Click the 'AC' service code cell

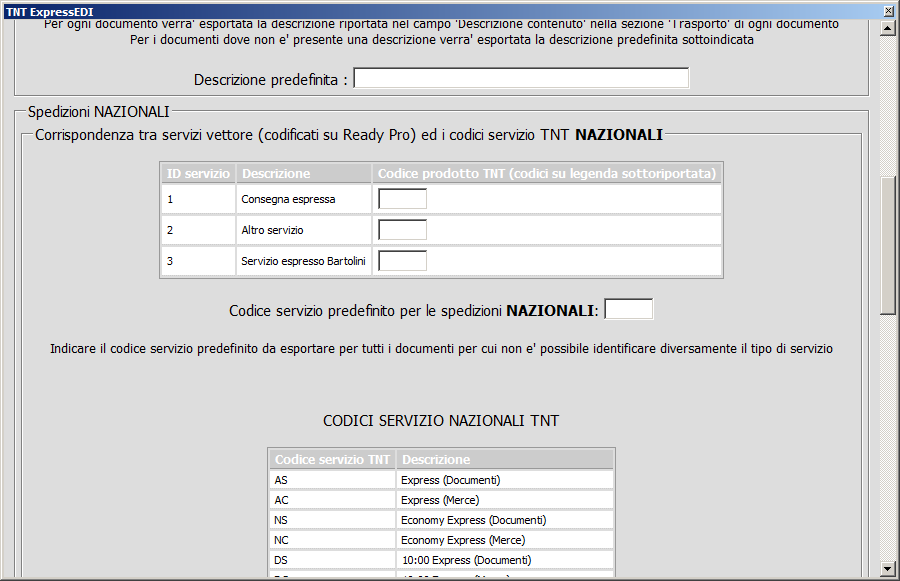[332, 500]
